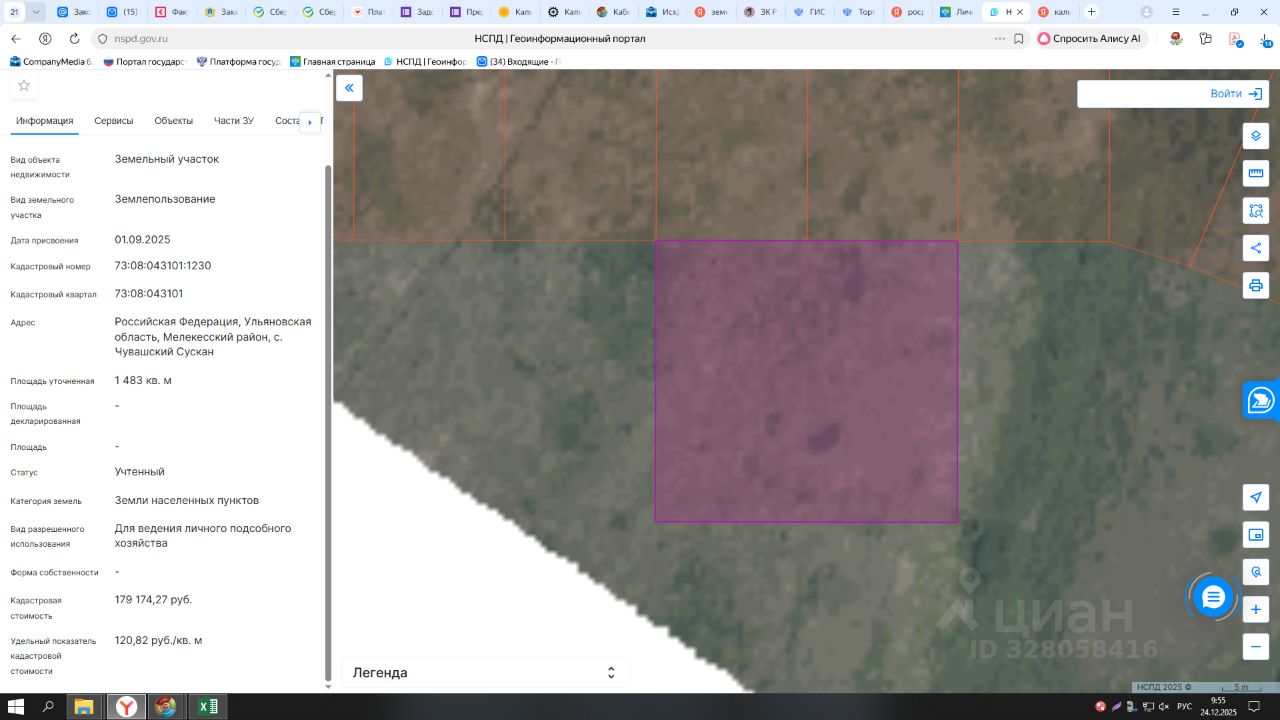Open a new browser tab
Image resolution: width=1280 pixels, height=720 pixels.
coord(1091,12)
